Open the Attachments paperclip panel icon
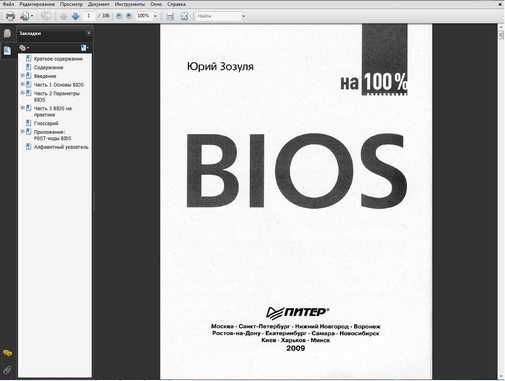The image size is (505, 381). [x=7, y=369]
